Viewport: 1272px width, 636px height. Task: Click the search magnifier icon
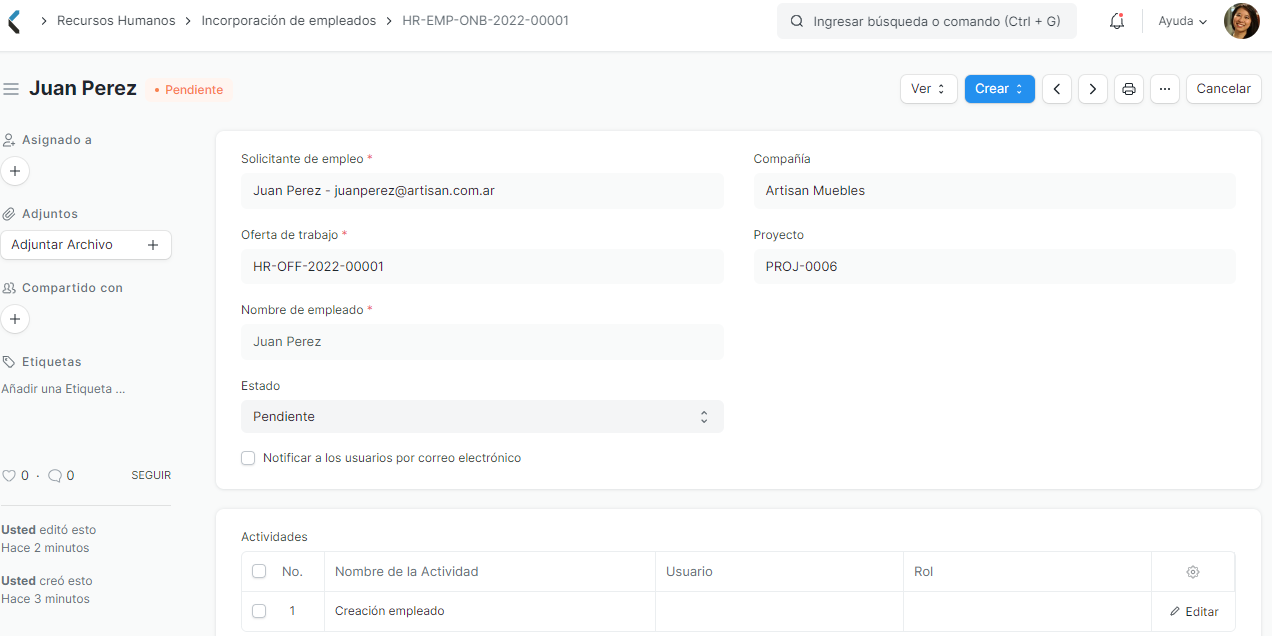[x=797, y=21]
